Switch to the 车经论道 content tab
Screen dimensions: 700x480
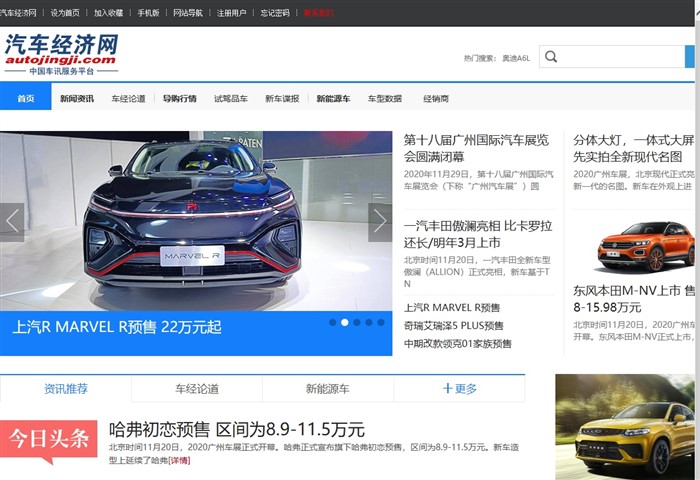pos(197,388)
